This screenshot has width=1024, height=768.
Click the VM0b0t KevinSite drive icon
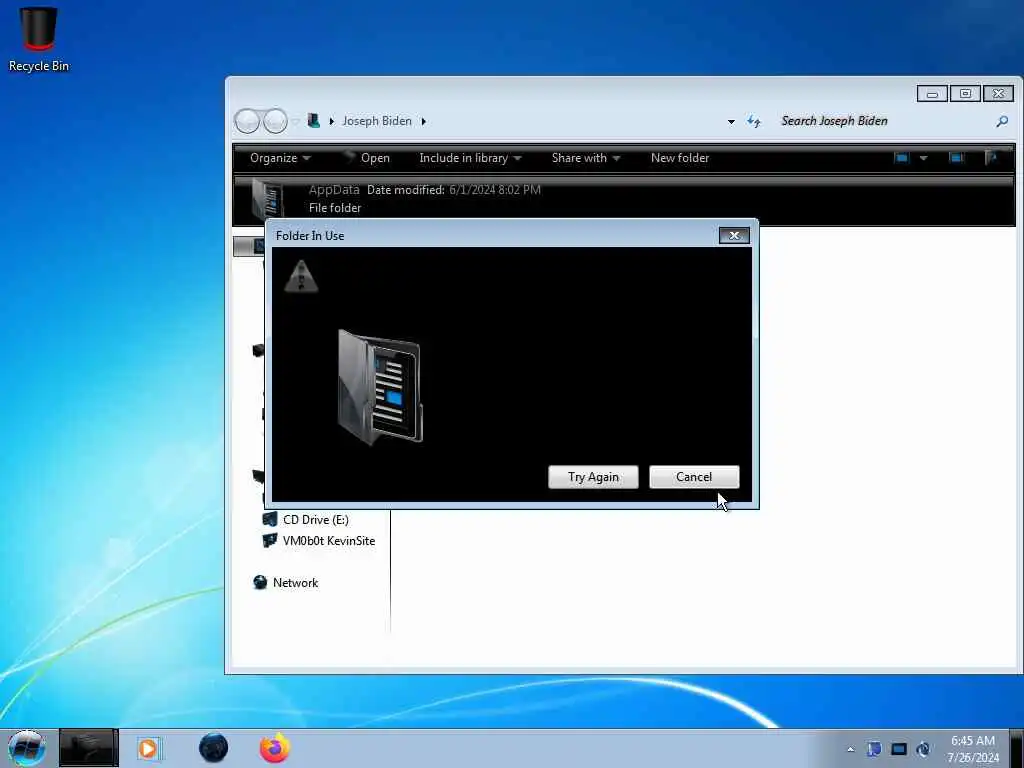pyautogui.click(x=270, y=540)
